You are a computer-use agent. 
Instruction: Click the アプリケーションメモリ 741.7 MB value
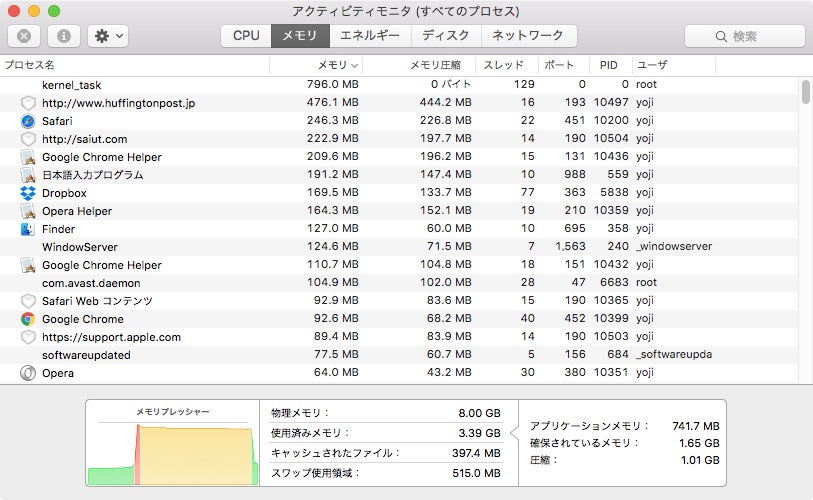click(x=696, y=426)
